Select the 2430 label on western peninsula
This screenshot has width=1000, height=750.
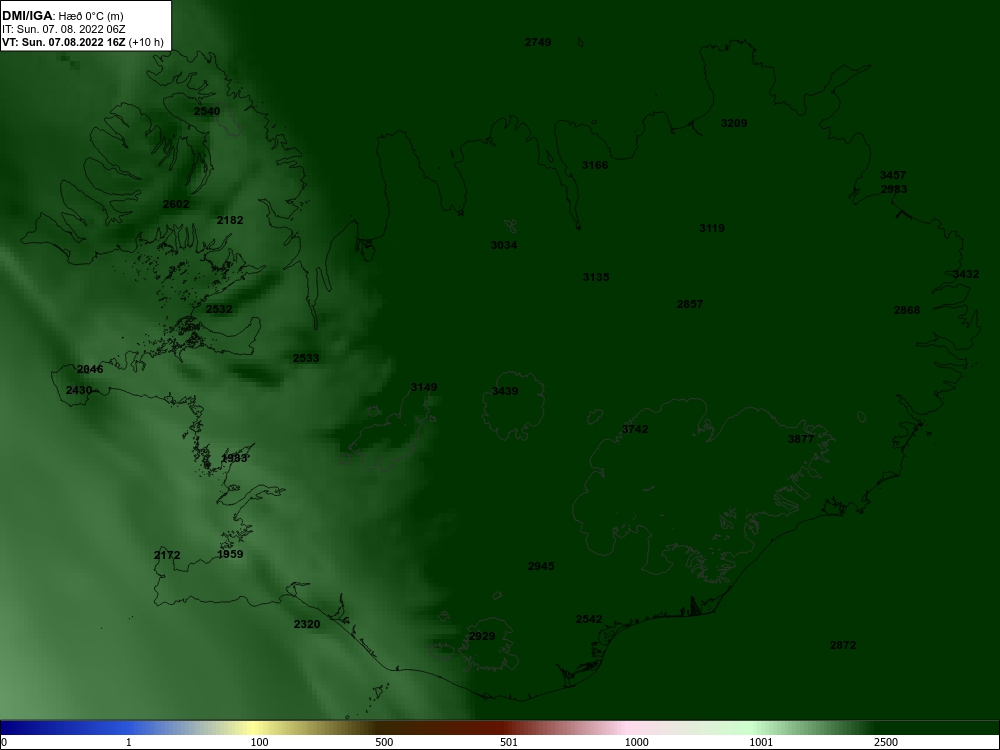coord(79,390)
